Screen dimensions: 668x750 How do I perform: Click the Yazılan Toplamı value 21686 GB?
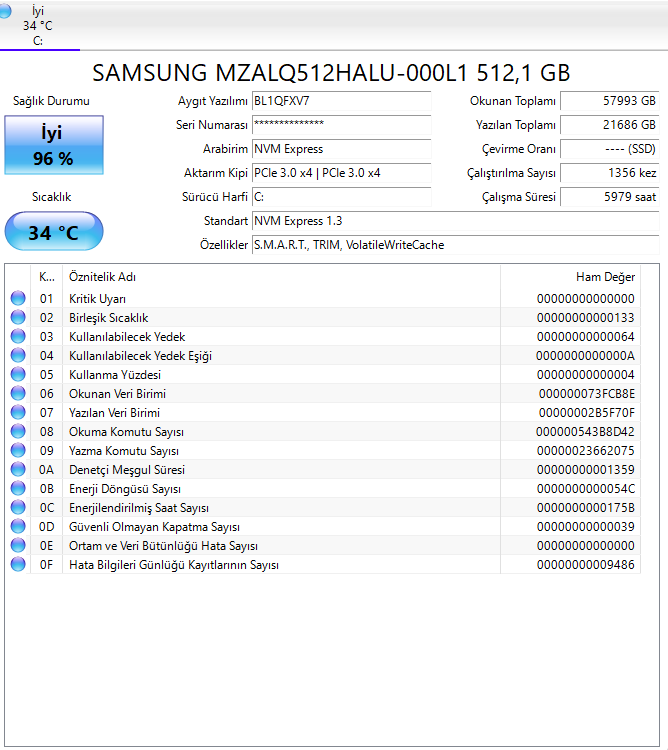(610, 125)
